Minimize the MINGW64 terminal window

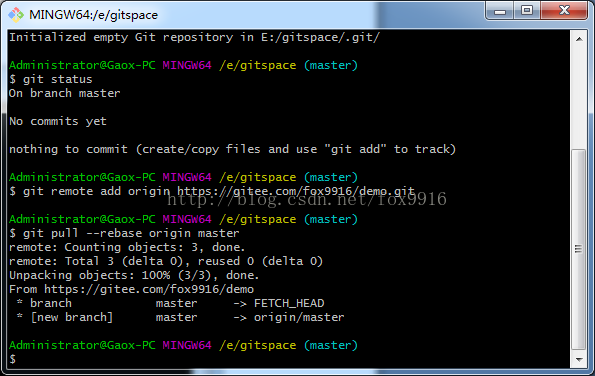pyautogui.click(x=499, y=11)
